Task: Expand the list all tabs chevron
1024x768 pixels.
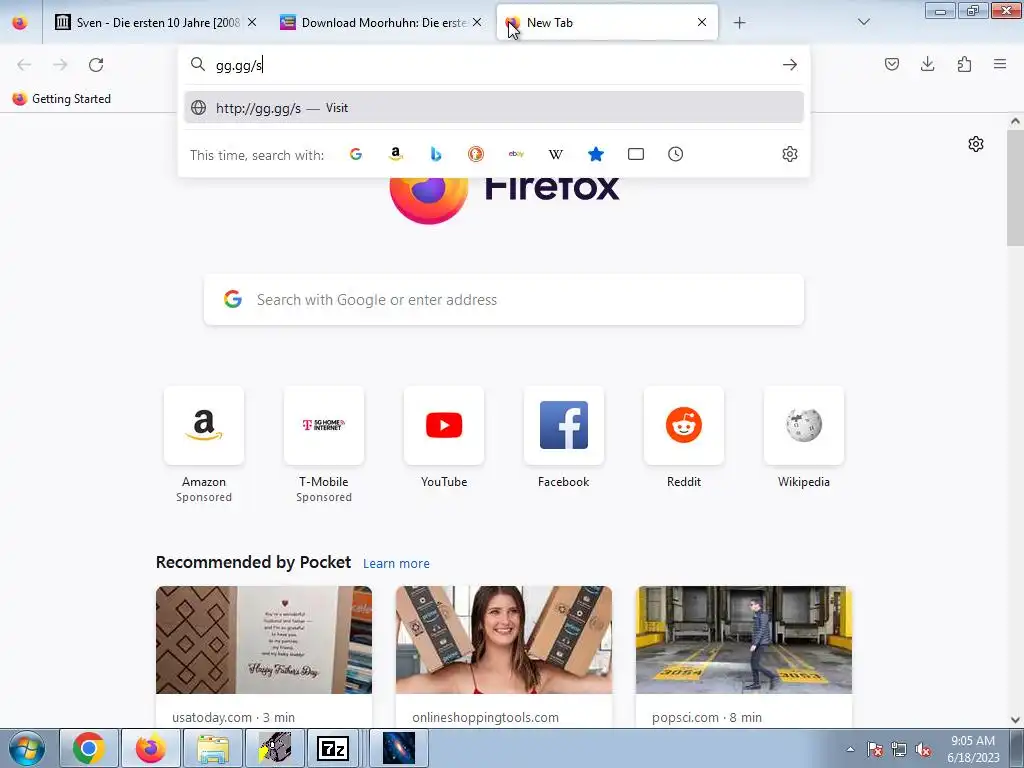Action: (x=864, y=22)
